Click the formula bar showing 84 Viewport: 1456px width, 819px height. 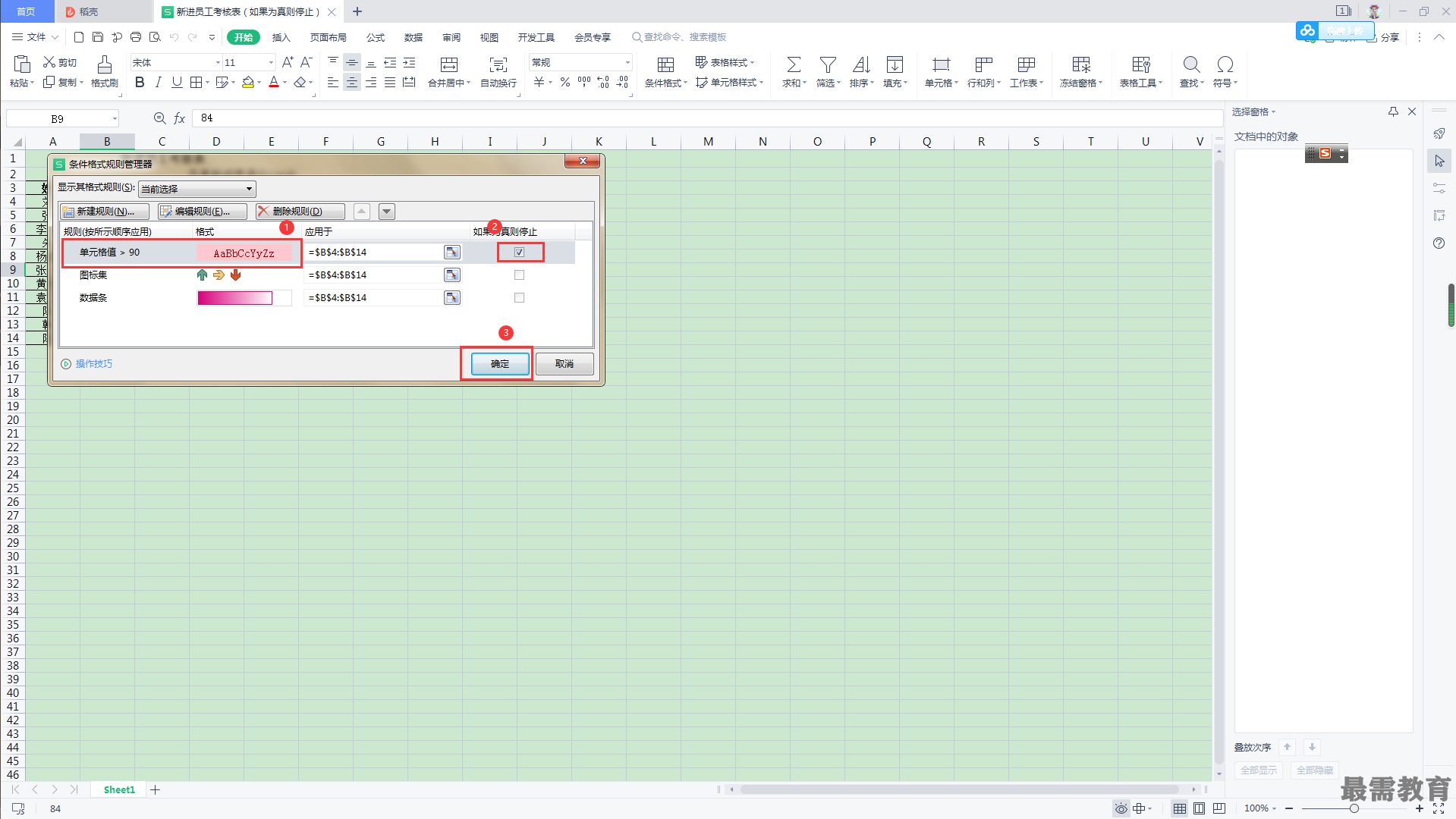click(x=706, y=118)
